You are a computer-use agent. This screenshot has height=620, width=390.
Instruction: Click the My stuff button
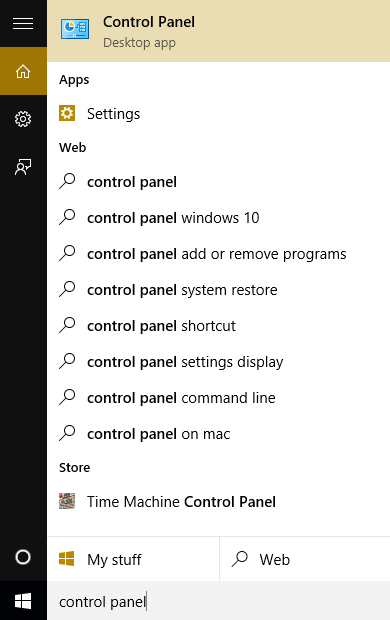coord(133,559)
